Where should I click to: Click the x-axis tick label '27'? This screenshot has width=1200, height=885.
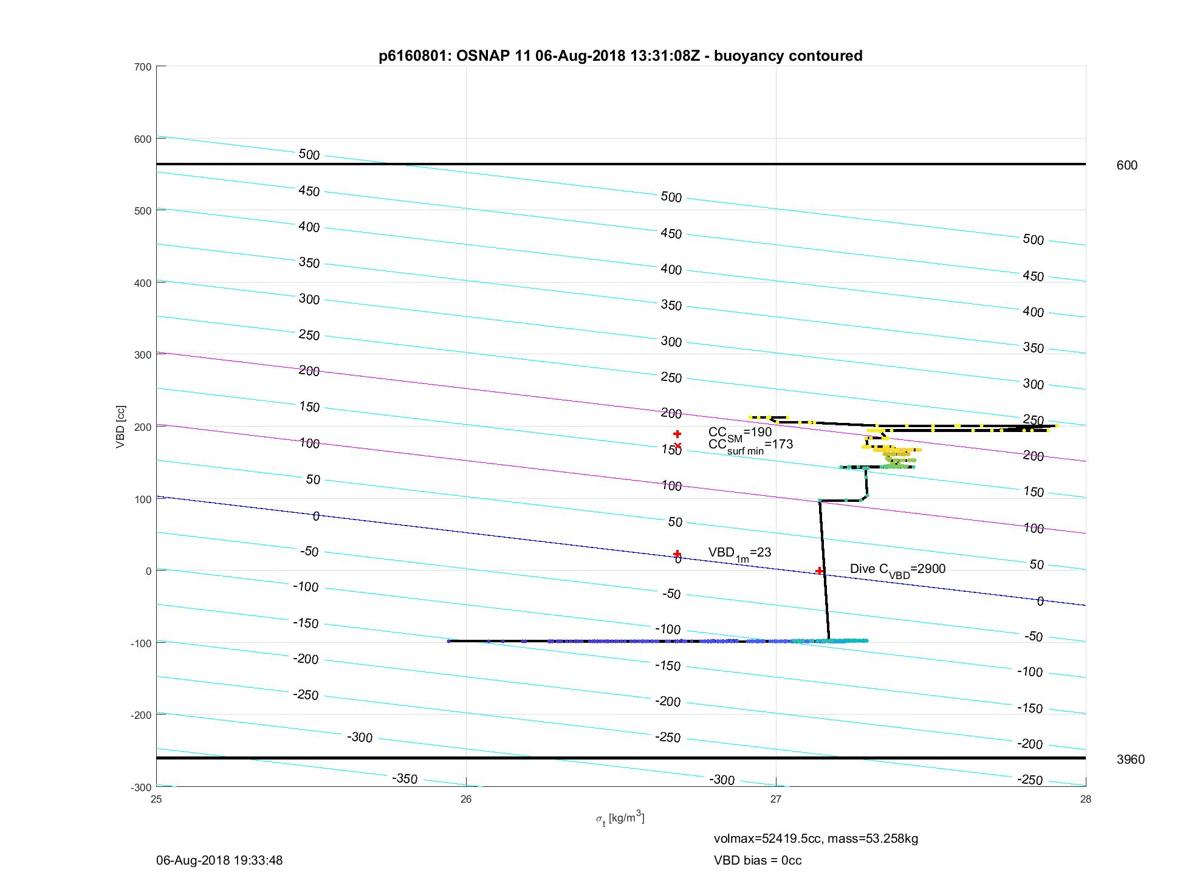click(x=776, y=798)
